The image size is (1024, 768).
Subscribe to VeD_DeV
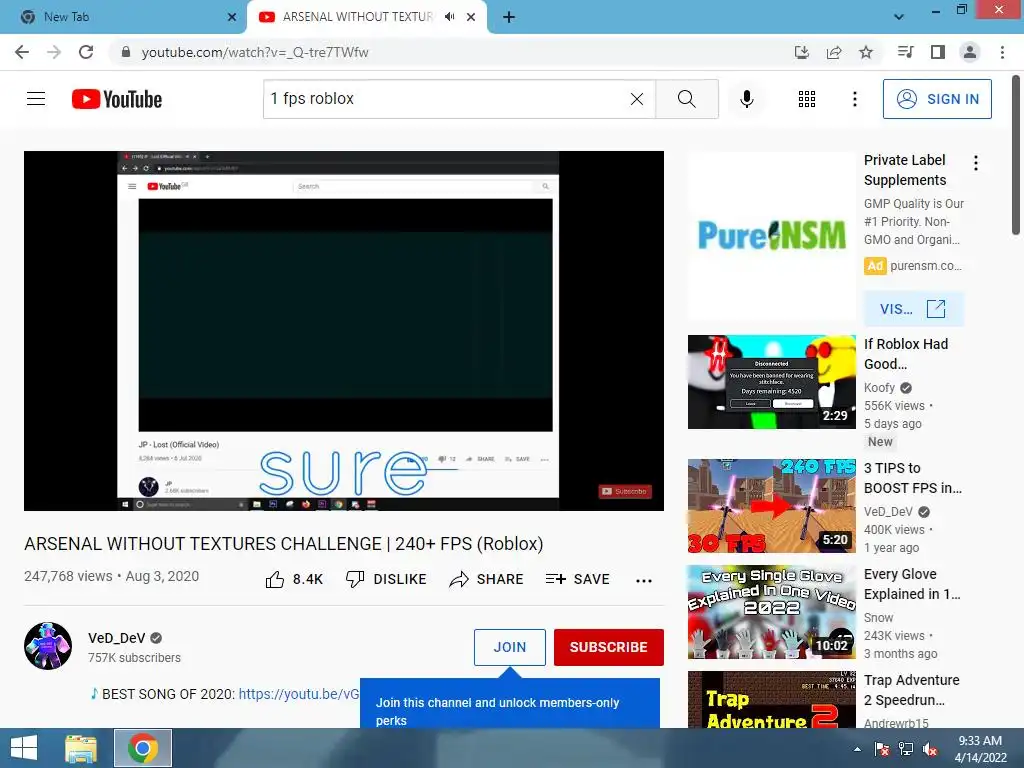(x=608, y=647)
